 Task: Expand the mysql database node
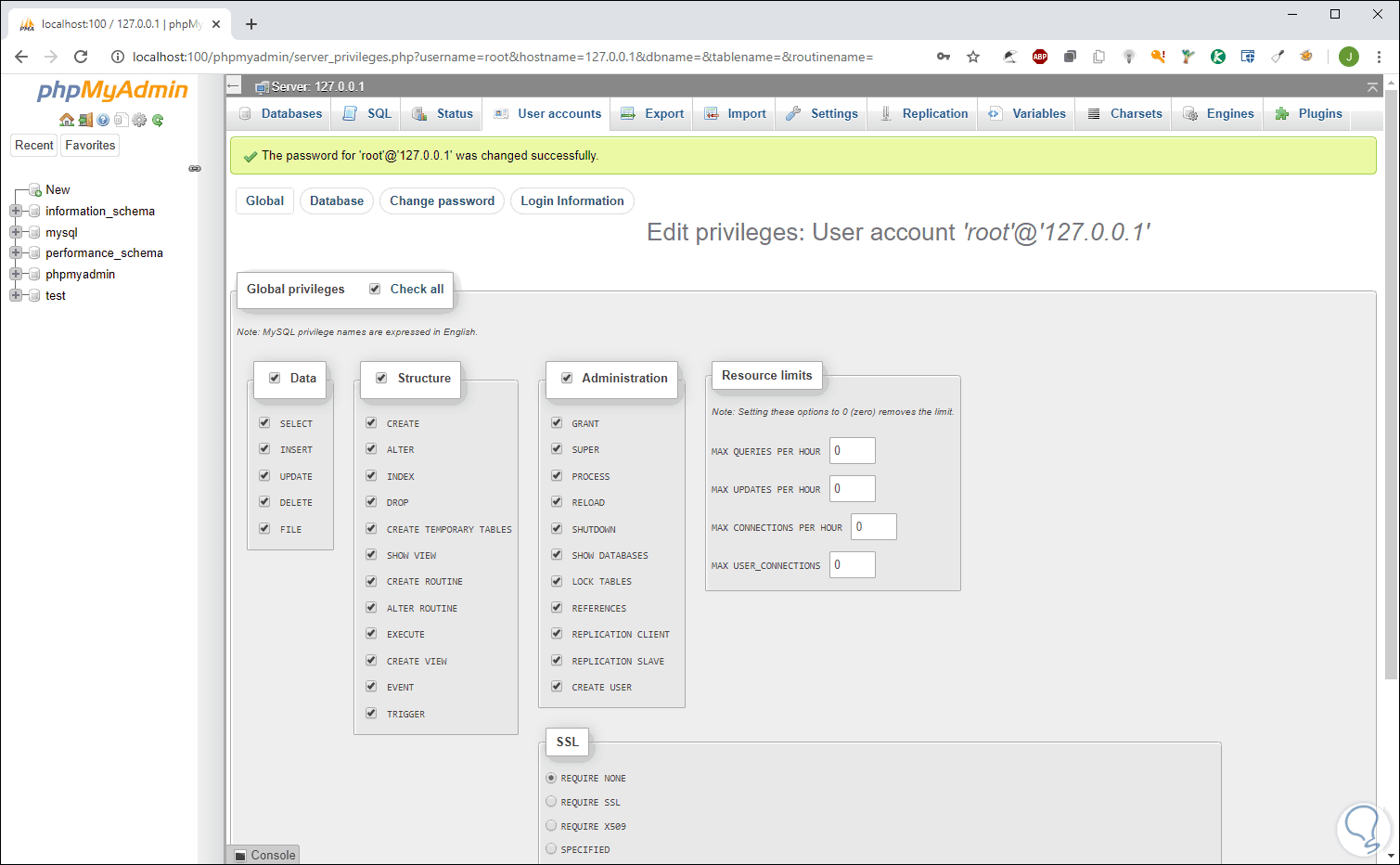click(16, 232)
